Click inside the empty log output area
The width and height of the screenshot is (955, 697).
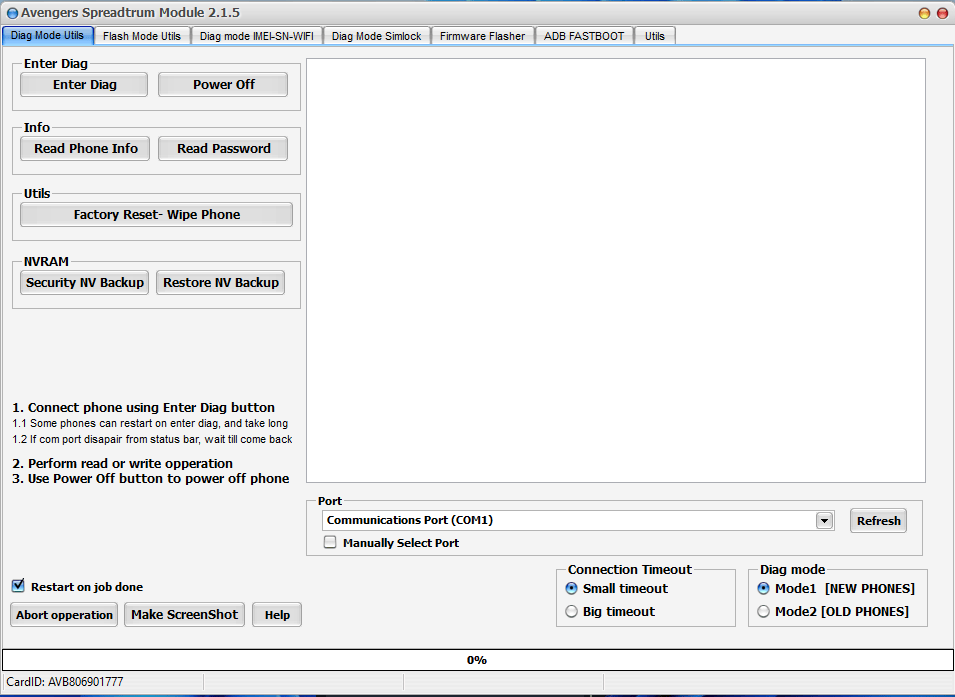615,270
